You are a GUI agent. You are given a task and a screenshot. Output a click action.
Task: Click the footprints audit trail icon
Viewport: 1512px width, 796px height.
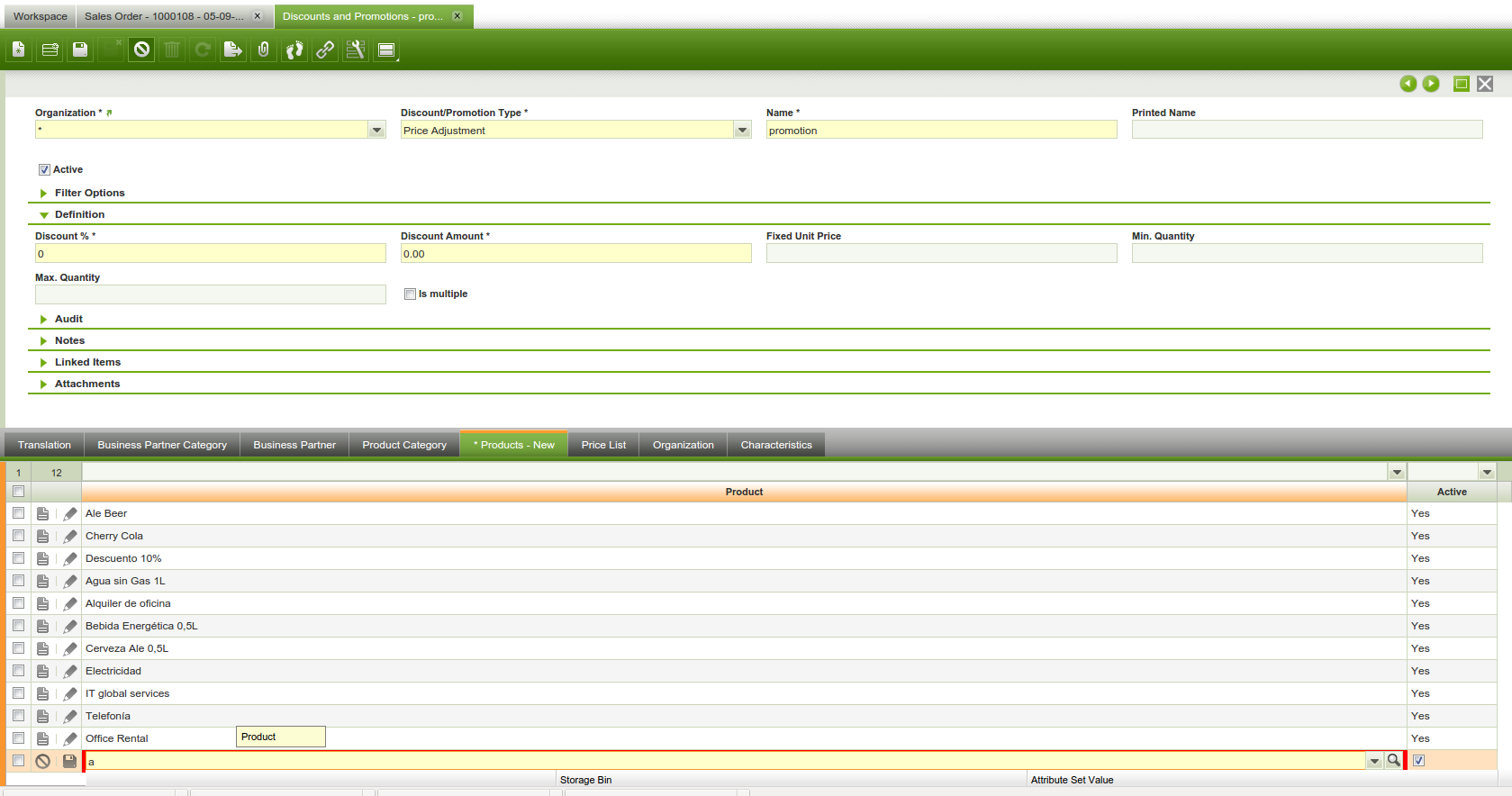click(x=294, y=50)
